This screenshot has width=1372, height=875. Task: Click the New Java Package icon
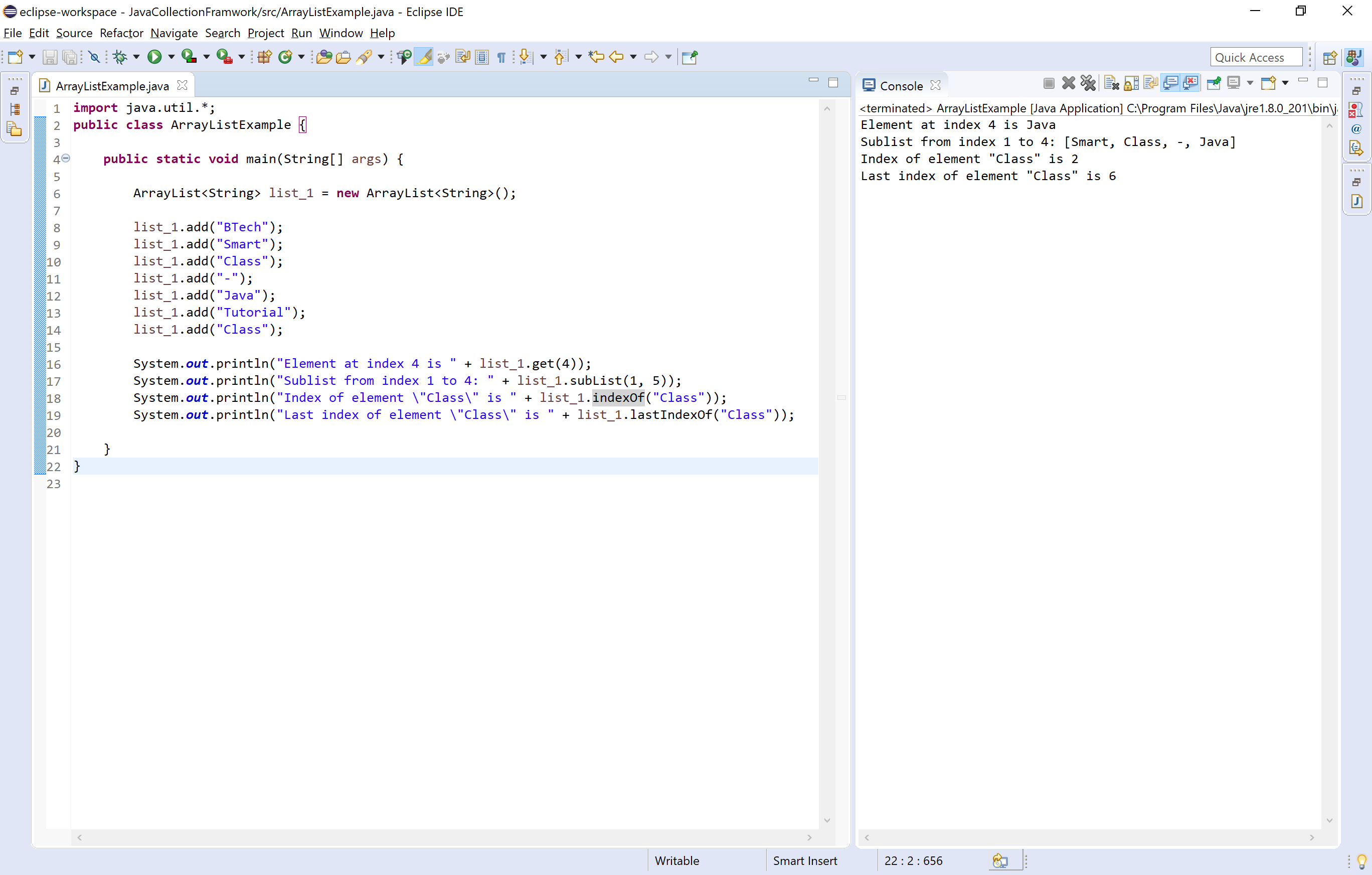point(264,56)
